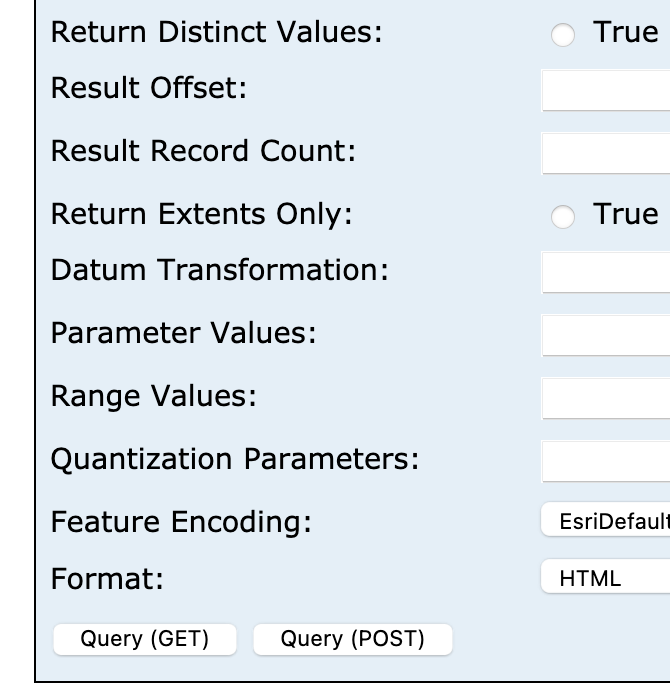Focus the Quantization Parameters input field
670x700 pixels.
pos(606,461)
